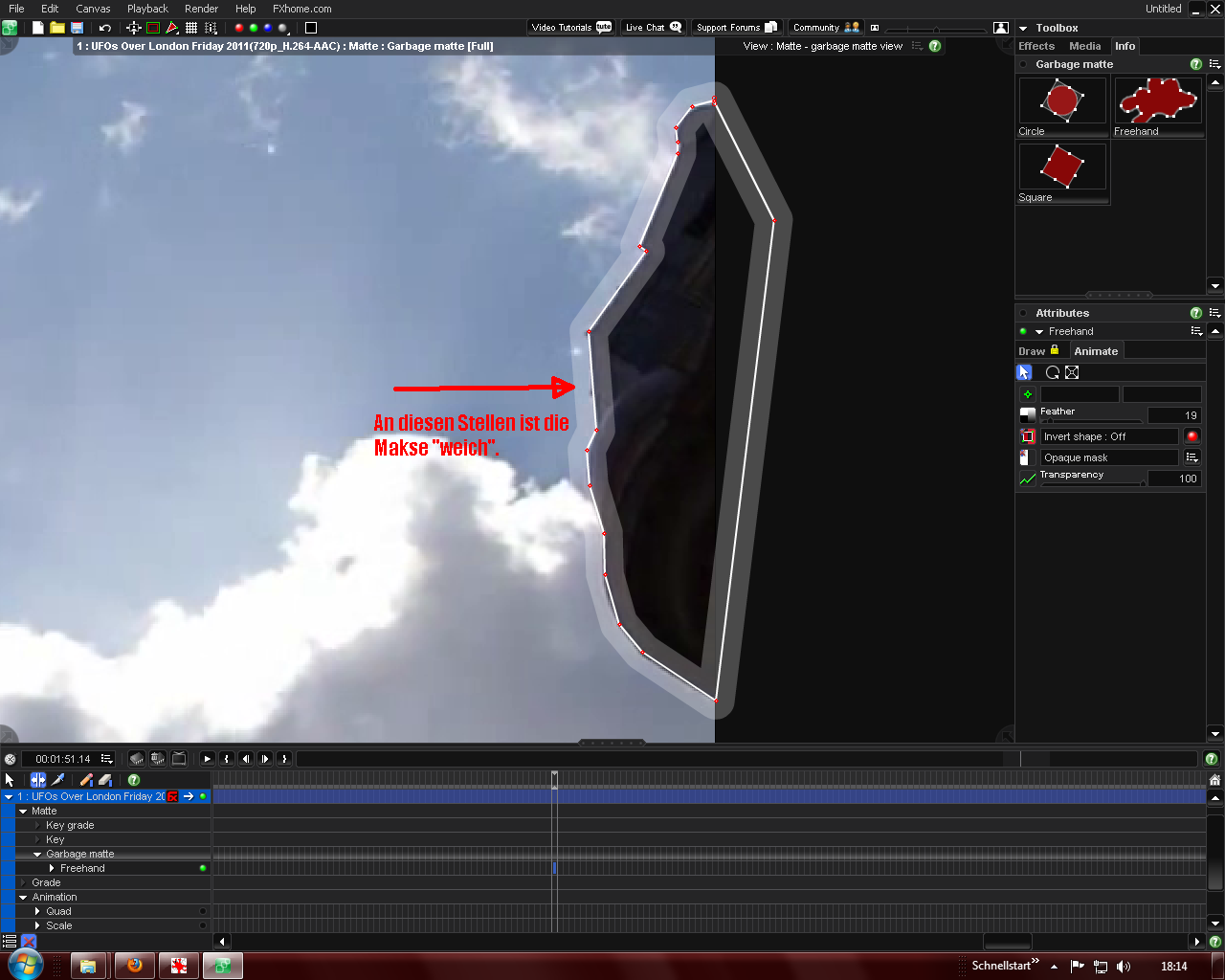
Task: Click the Feather slider
Action: pos(1091,420)
